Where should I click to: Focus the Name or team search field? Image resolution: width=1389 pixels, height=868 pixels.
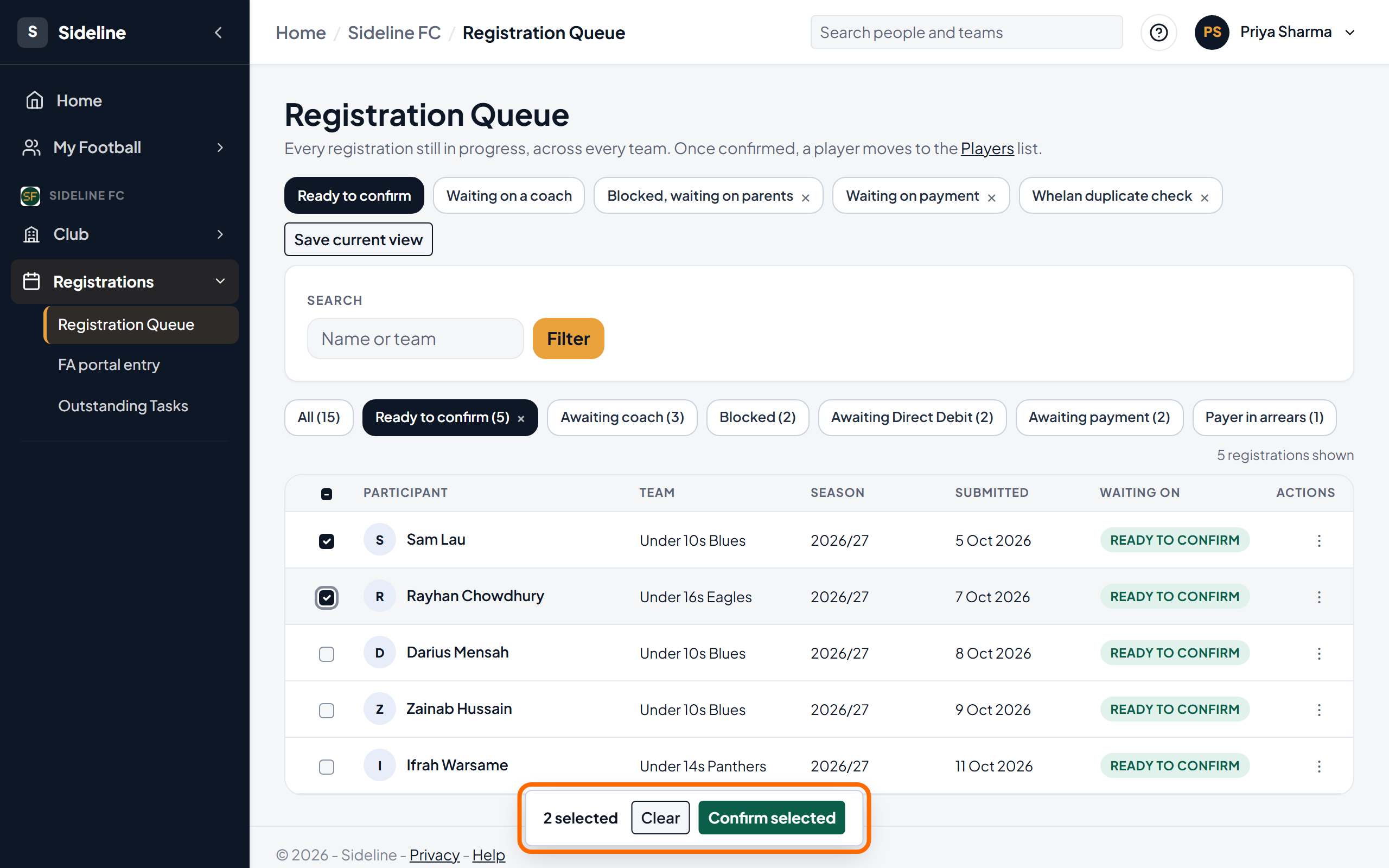pyautogui.click(x=415, y=339)
